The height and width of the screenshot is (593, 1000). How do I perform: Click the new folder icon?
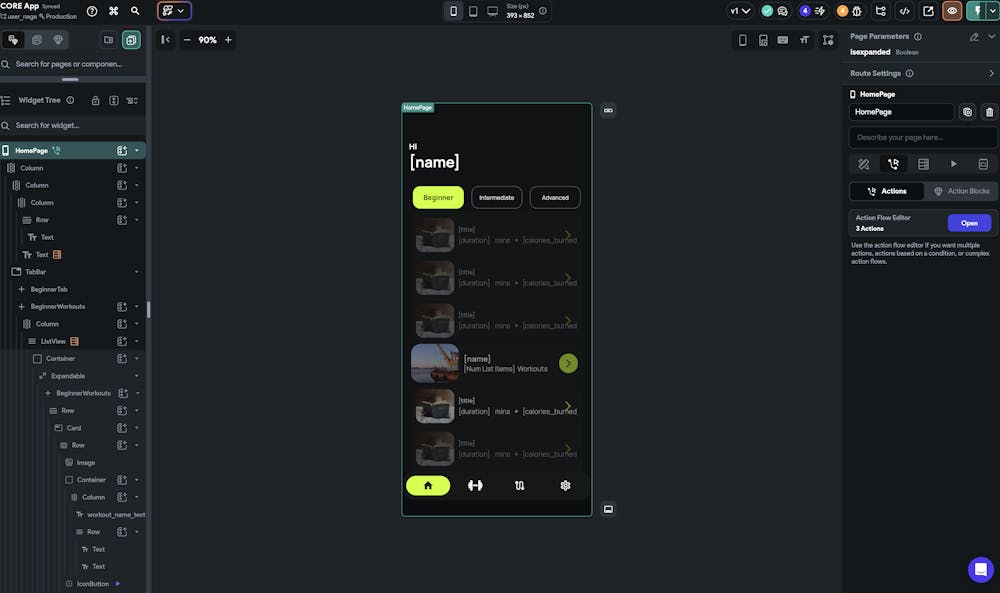(108, 40)
